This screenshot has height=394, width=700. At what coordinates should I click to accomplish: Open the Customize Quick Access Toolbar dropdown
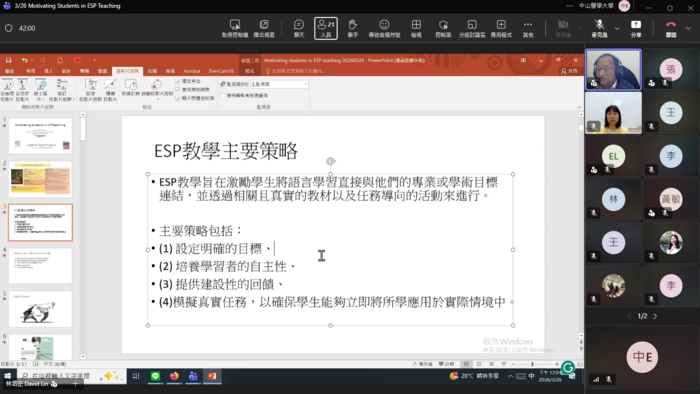click(94, 60)
